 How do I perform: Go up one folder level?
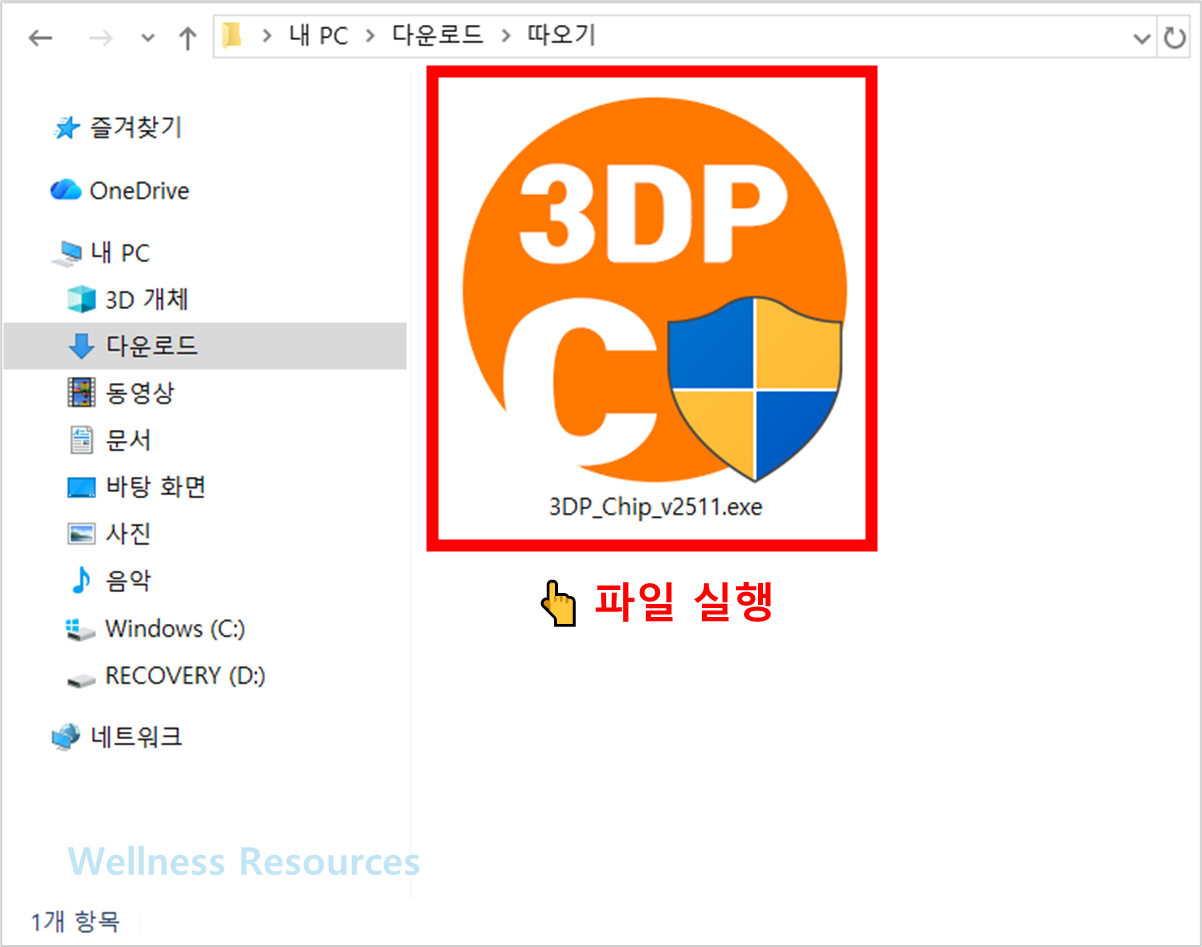(x=187, y=38)
